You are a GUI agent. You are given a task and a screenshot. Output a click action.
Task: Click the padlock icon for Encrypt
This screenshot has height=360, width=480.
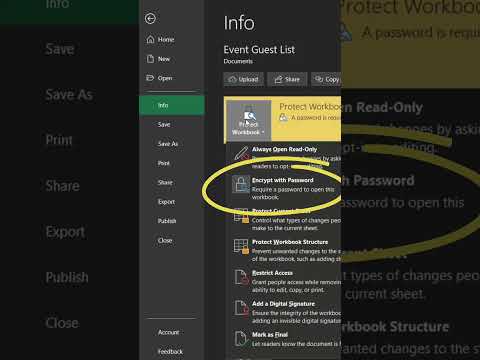pos(241,184)
